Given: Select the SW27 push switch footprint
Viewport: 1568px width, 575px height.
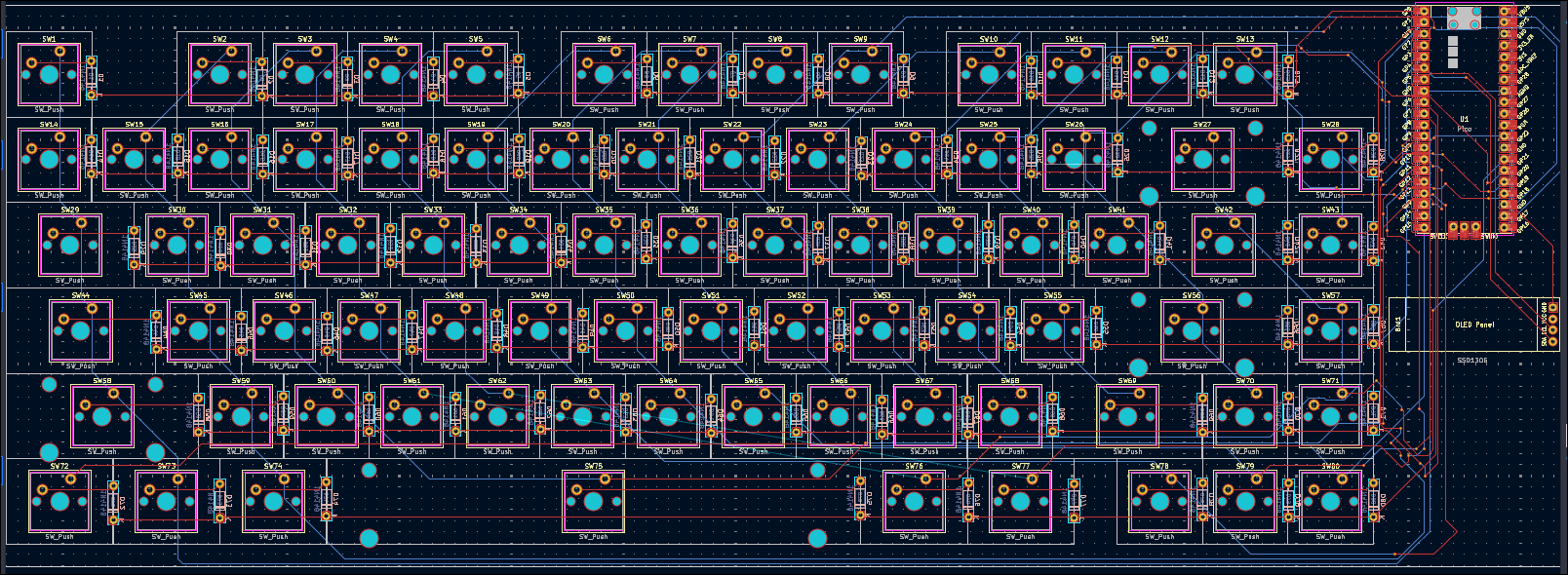Looking at the screenshot, I should tap(1202, 160).
